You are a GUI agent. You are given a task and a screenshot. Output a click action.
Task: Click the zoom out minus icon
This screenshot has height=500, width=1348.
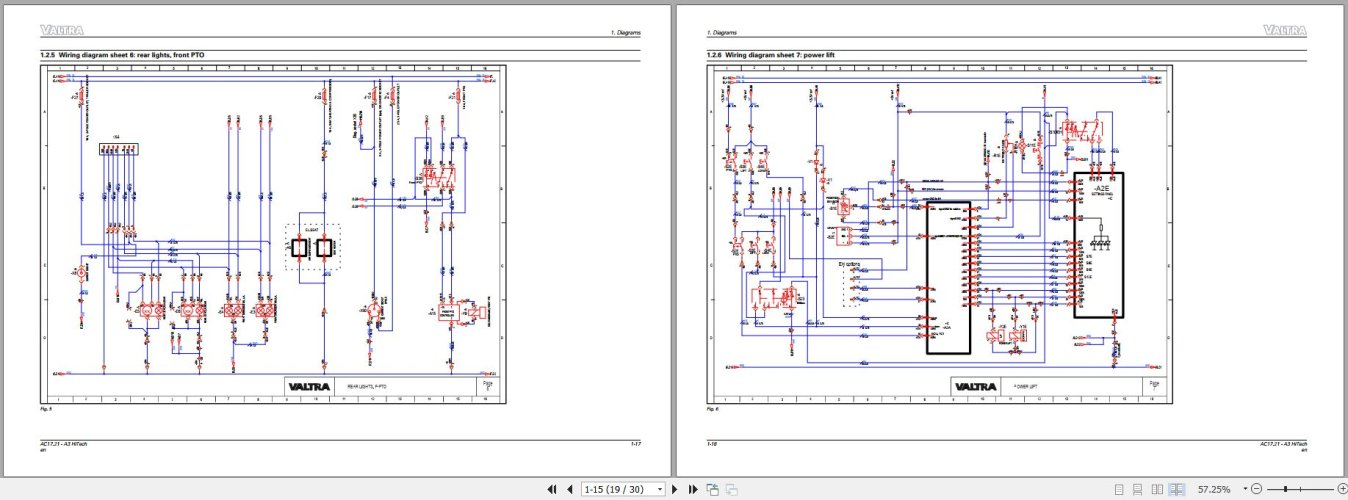pos(1256,489)
